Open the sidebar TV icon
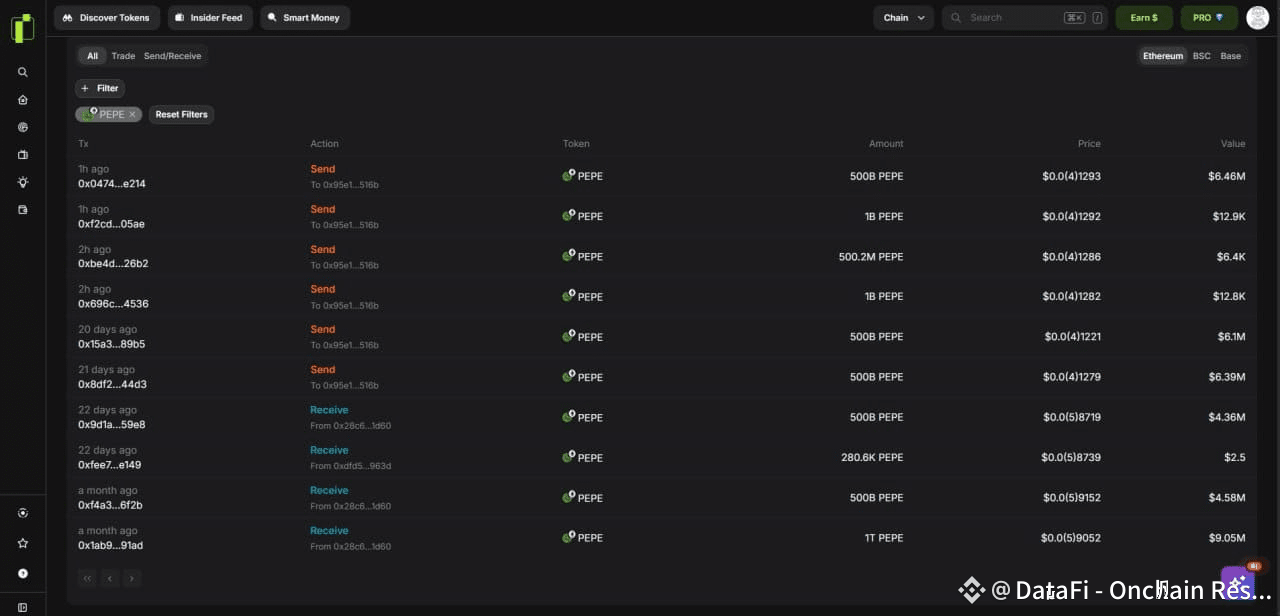Viewport: 1280px width, 616px height. pyautogui.click(x=23, y=155)
